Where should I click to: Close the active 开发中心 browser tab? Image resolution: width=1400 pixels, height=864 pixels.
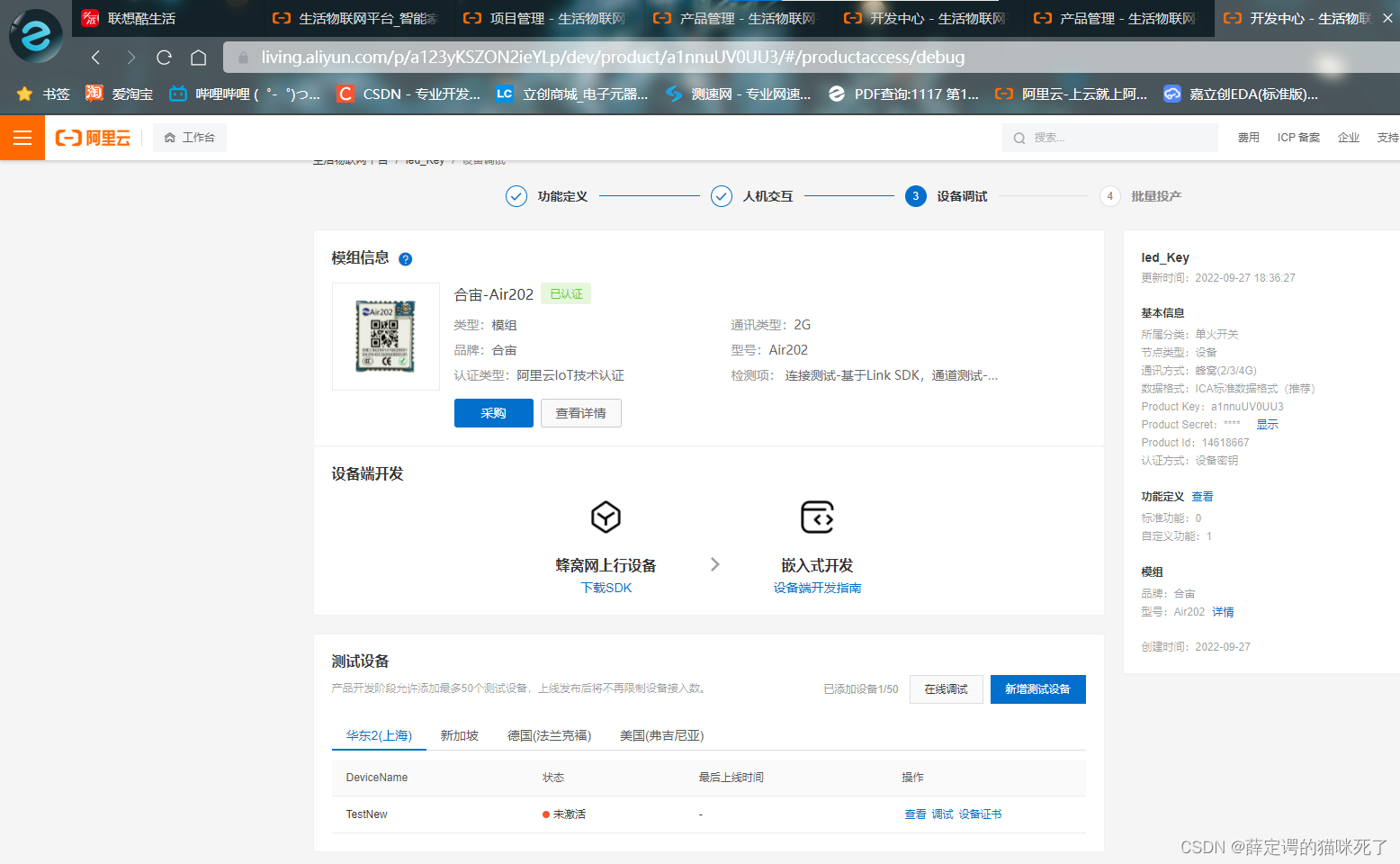[1387, 18]
